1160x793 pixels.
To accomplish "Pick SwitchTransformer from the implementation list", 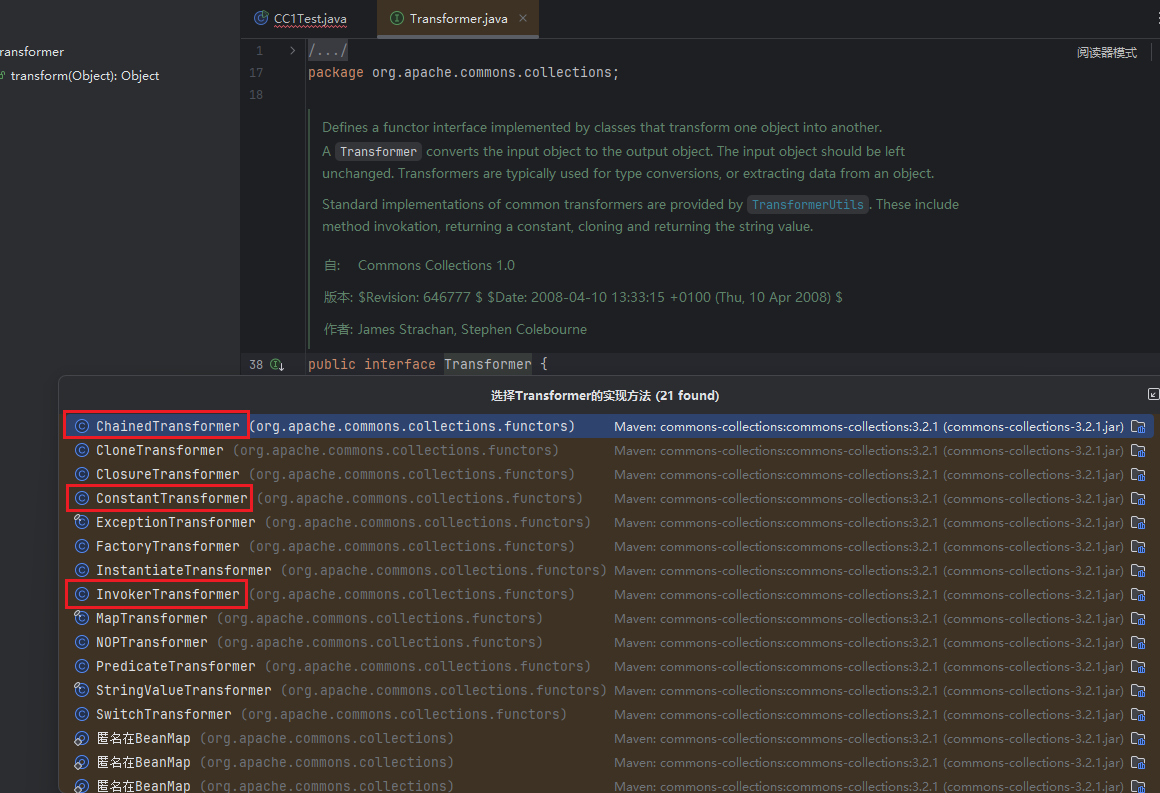I will click(x=163, y=714).
